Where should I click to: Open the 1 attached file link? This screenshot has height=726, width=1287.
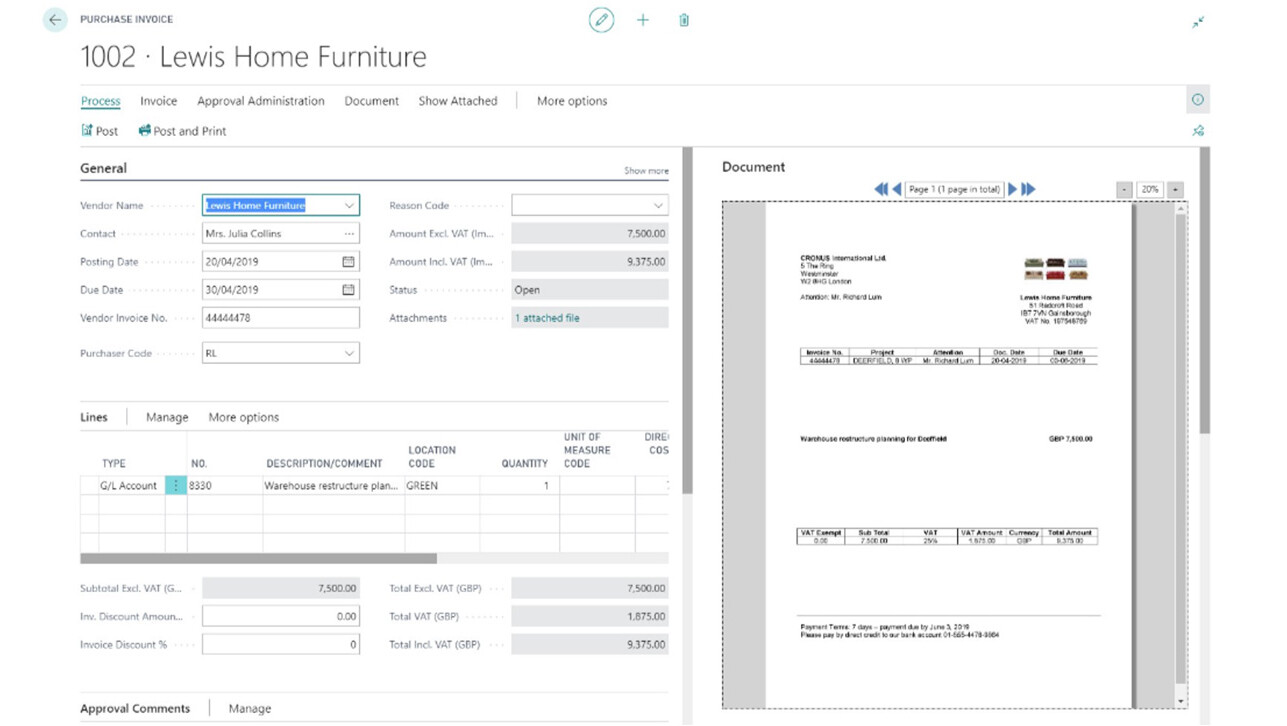547,318
